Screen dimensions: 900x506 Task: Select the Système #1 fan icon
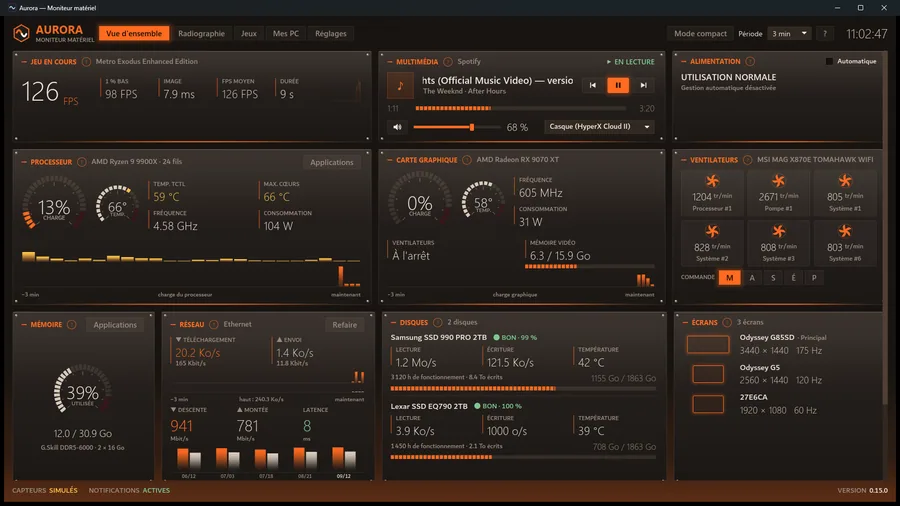pyautogui.click(x=845, y=181)
